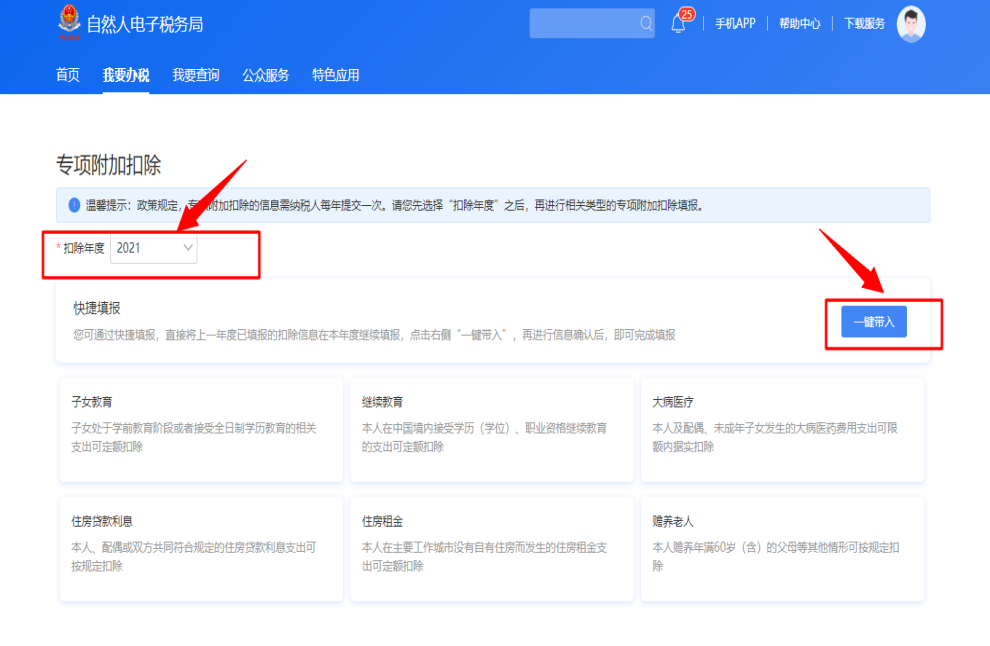
Task: Click the blue info icon in the tip banner
Action: (x=74, y=205)
